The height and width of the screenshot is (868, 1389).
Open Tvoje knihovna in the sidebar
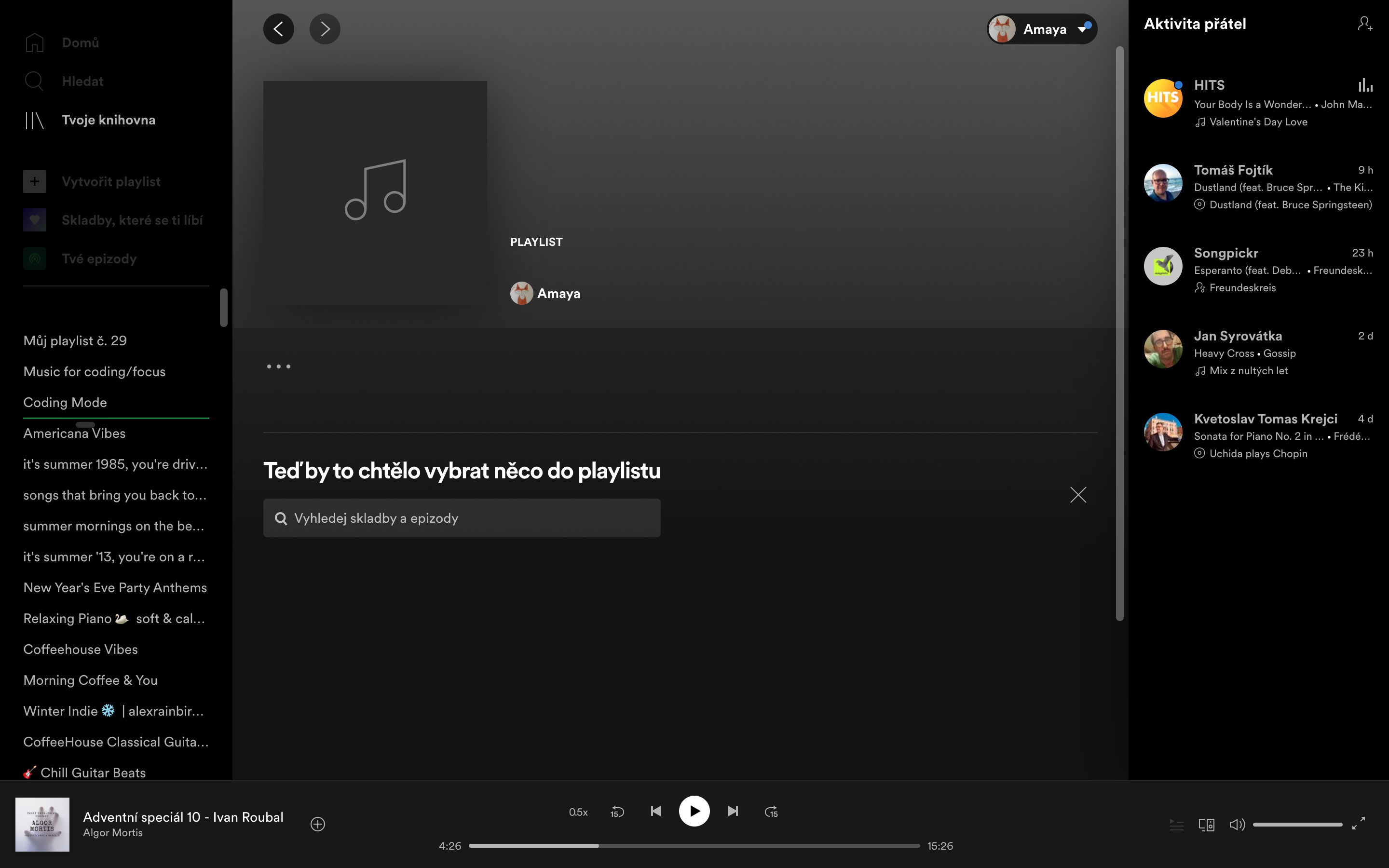point(109,120)
